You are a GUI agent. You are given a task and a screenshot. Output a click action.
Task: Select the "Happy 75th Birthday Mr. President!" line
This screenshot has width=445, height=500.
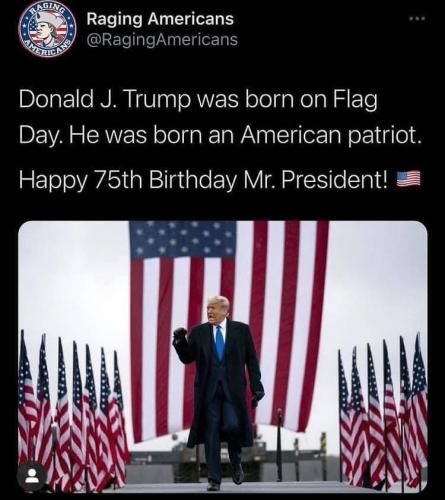tap(204, 180)
